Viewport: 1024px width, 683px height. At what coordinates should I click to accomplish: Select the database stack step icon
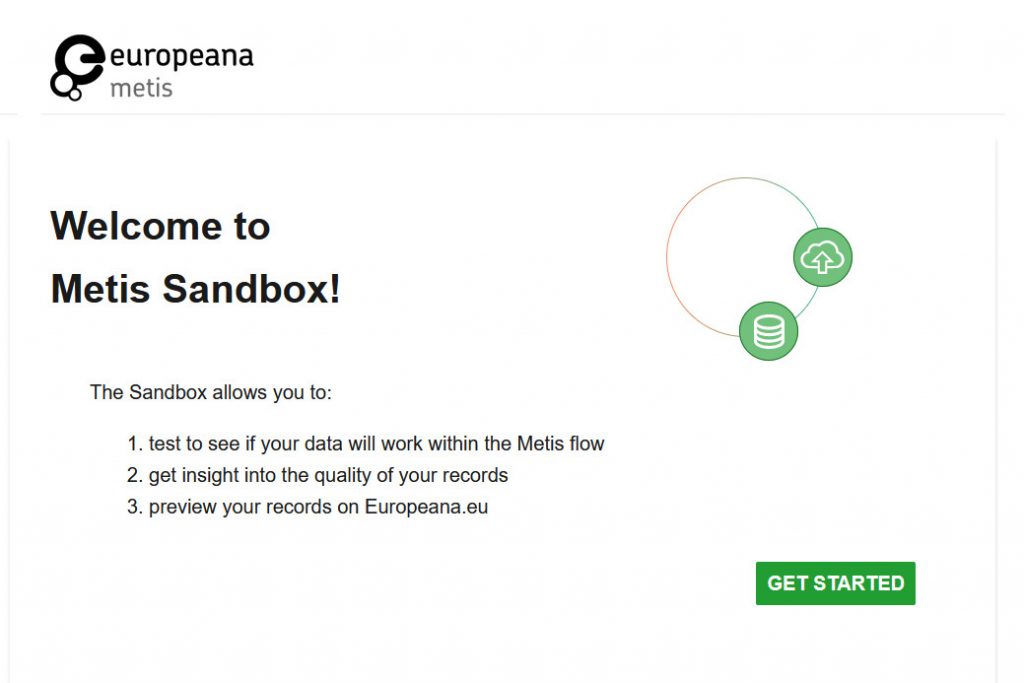[x=768, y=330]
